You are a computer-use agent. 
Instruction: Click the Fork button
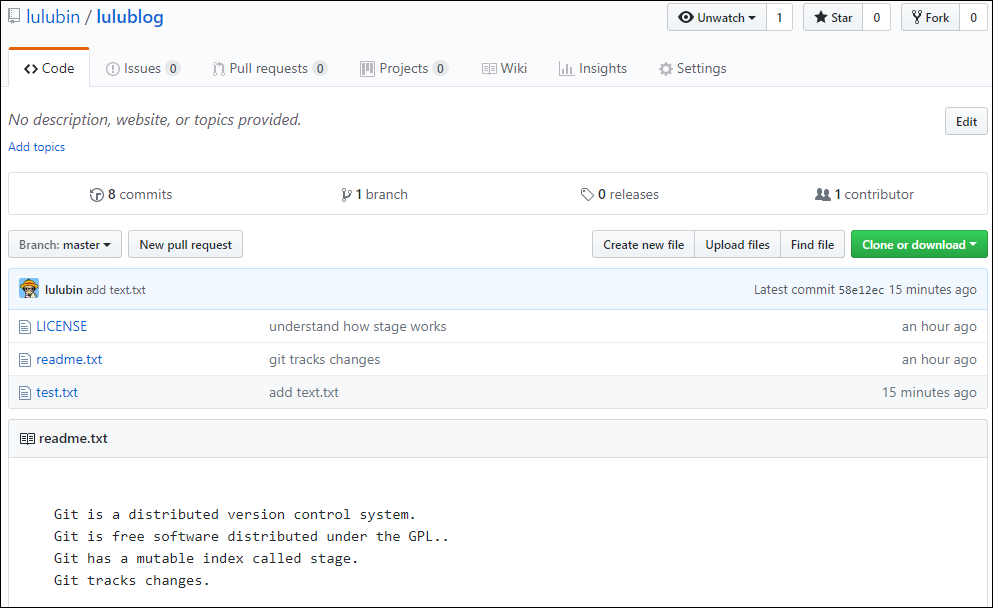coord(930,18)
